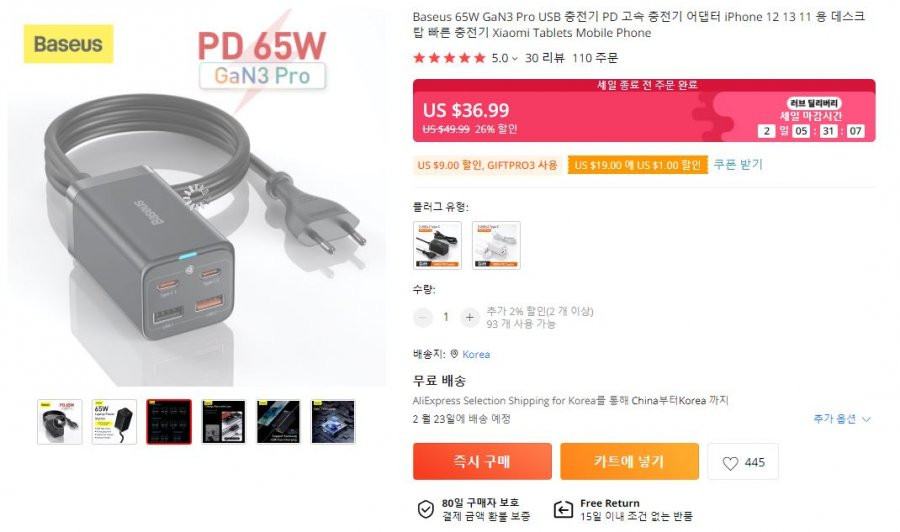
Task: Click the 카트에 넣기 add to cart button
Action: point(630,461)
